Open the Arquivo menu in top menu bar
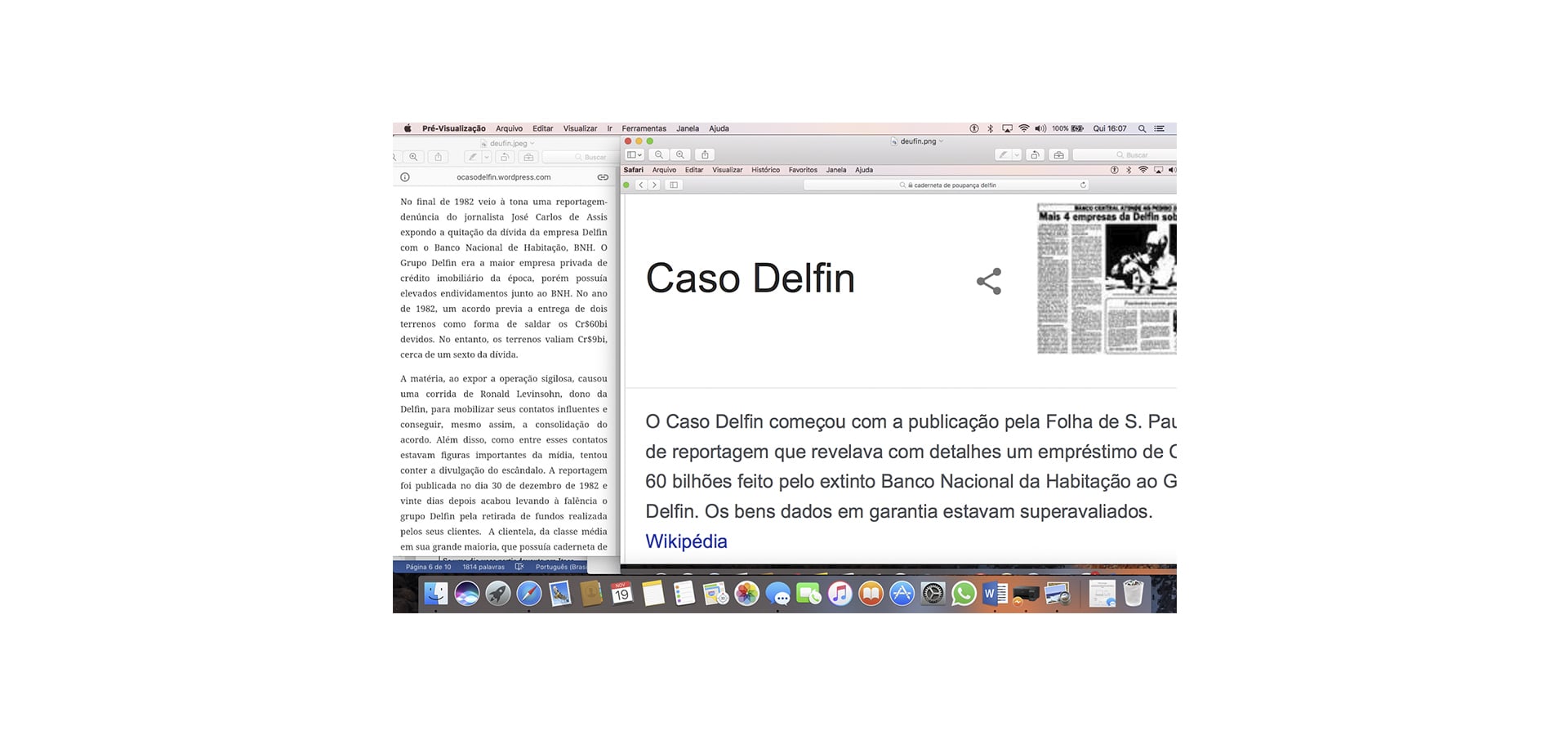 (x=509, y=129)
